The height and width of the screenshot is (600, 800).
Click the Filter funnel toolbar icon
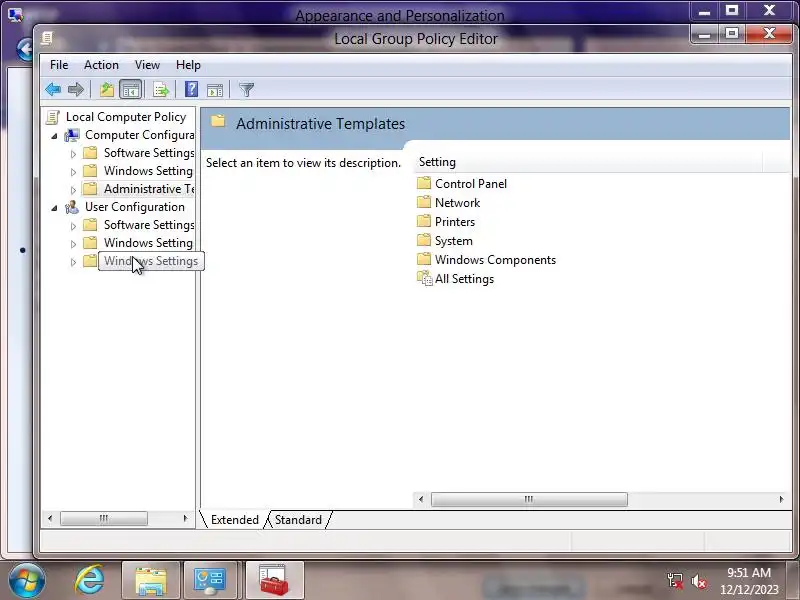pyautogui.click(x=246, y=90)
